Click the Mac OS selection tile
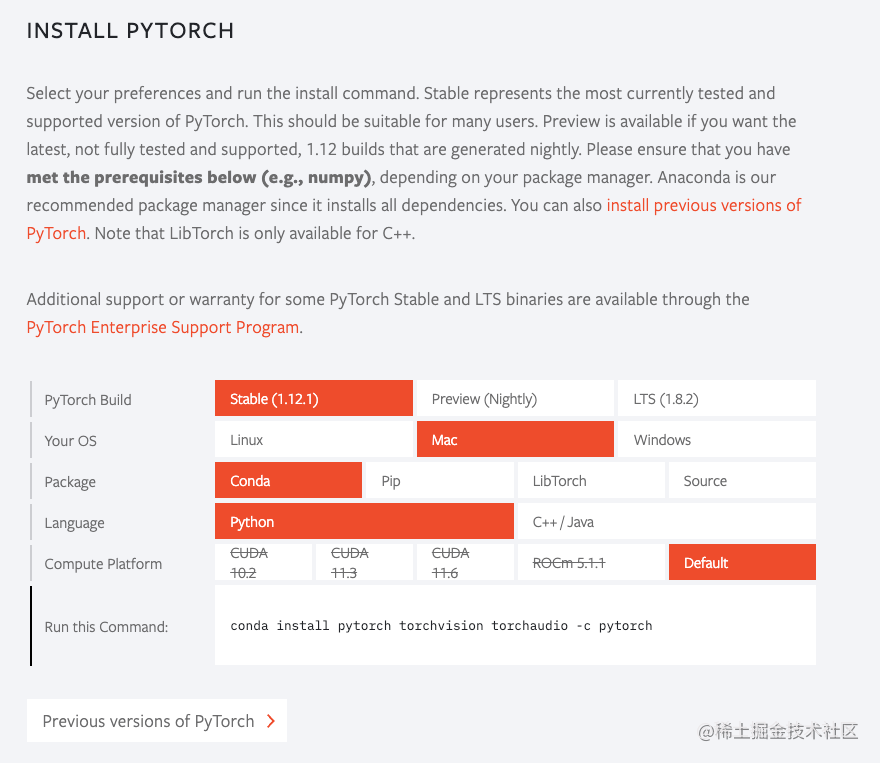The height and width of the screenshot is (763, 880). pyautogui.click(x=514, y=439)
